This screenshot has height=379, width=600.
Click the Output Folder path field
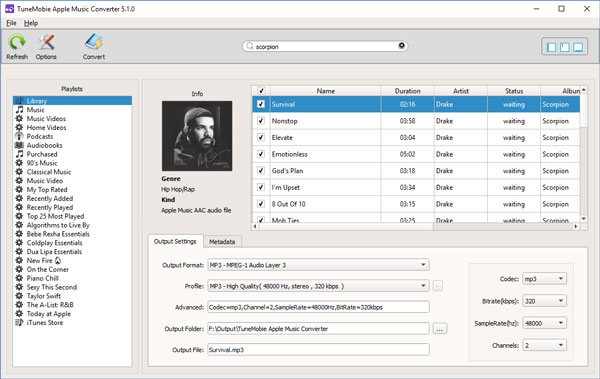pos(318,328)
